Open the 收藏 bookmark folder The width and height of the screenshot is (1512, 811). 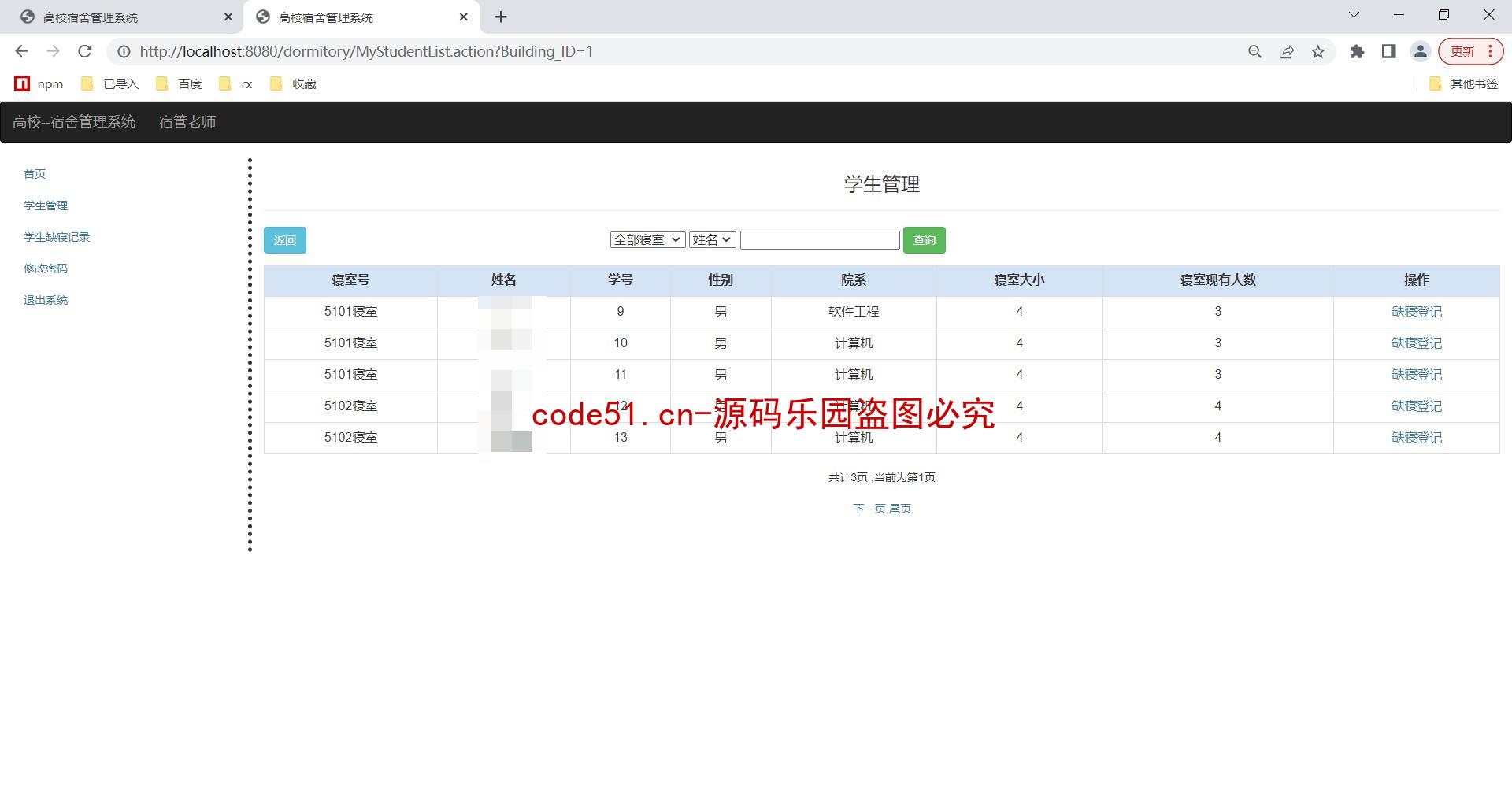[x=293, y=83]
